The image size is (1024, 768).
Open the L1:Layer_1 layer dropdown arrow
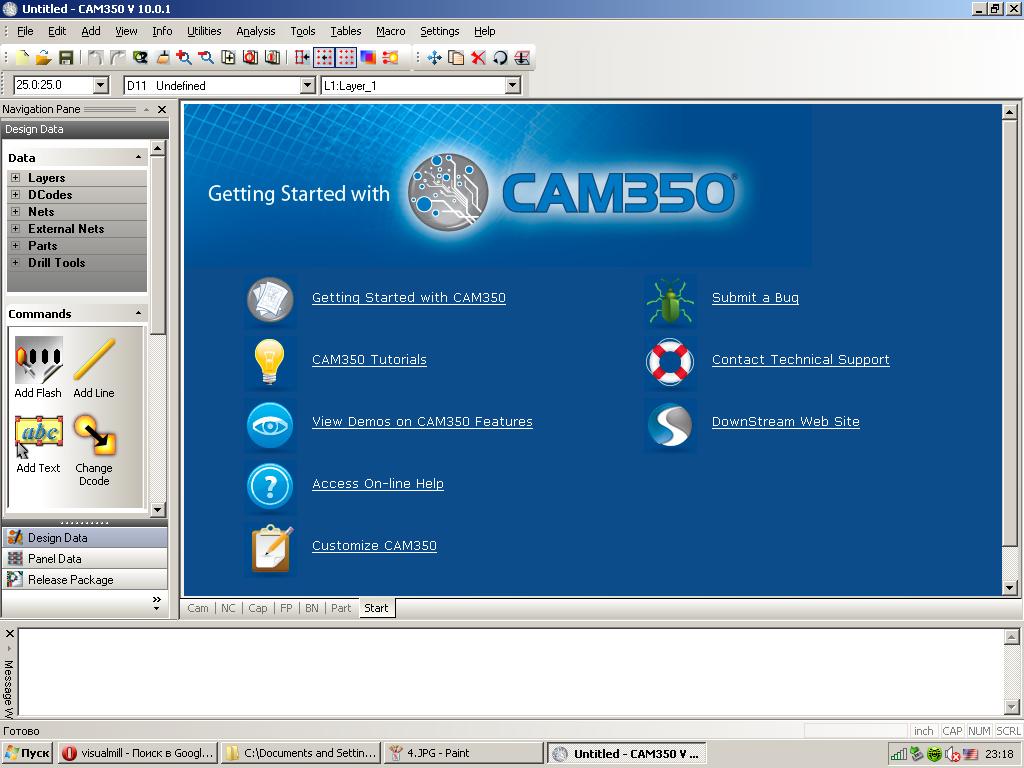click(513, 85)
